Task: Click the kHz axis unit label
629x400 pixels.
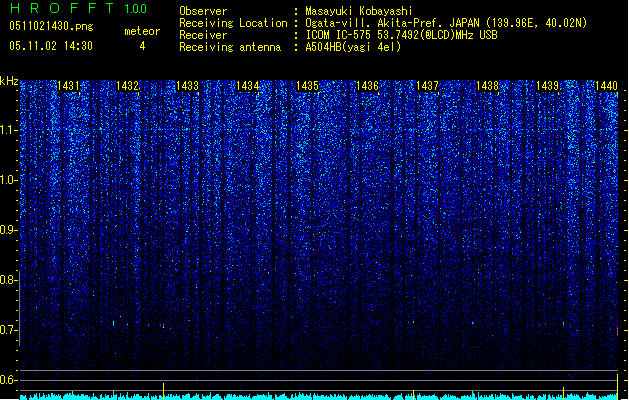Action: coord(9,81)
